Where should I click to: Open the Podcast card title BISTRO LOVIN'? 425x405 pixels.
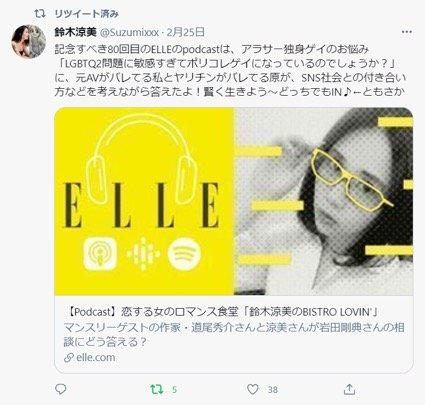[x=222, y=312]
